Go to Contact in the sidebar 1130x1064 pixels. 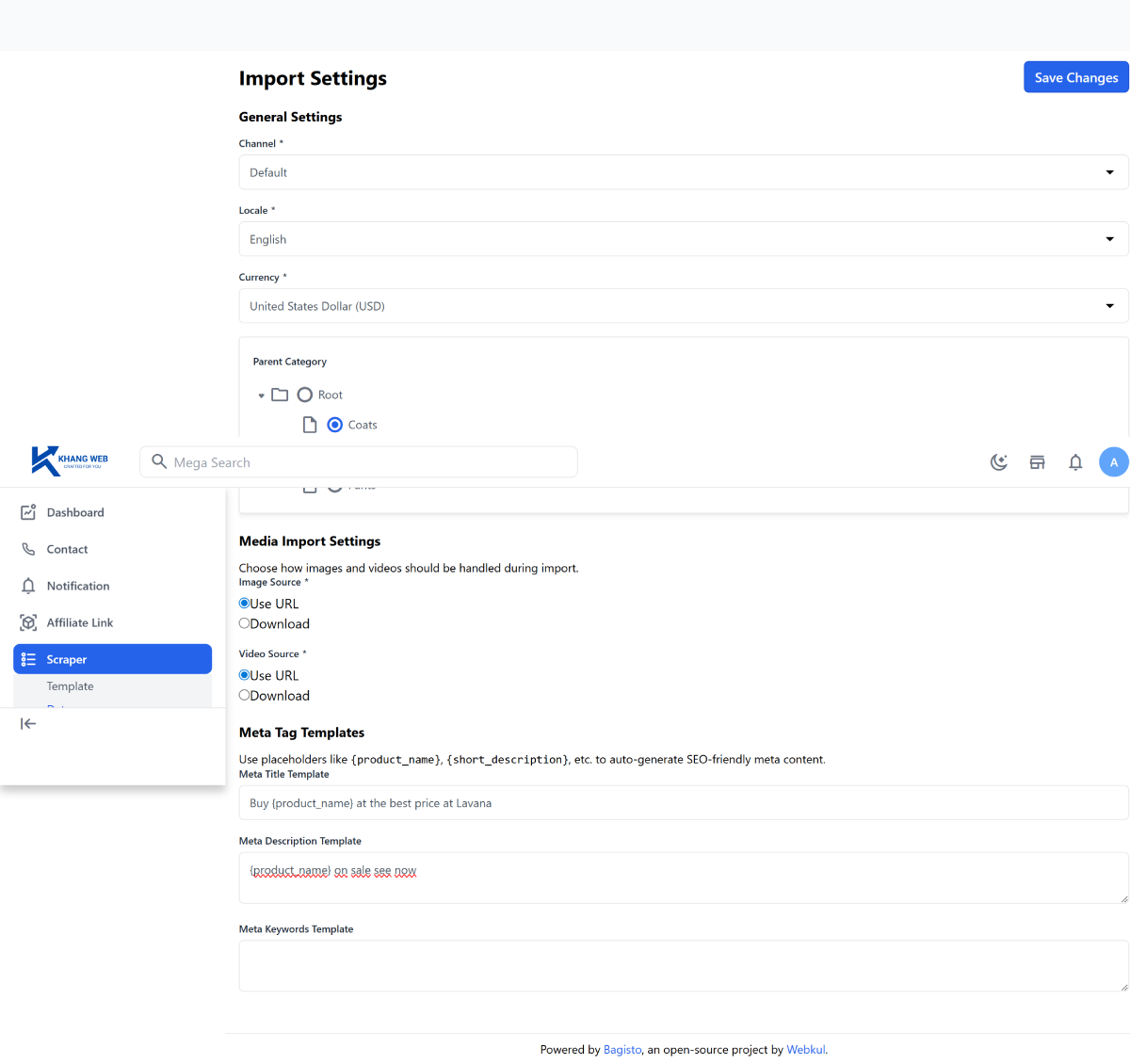[67, 549]
